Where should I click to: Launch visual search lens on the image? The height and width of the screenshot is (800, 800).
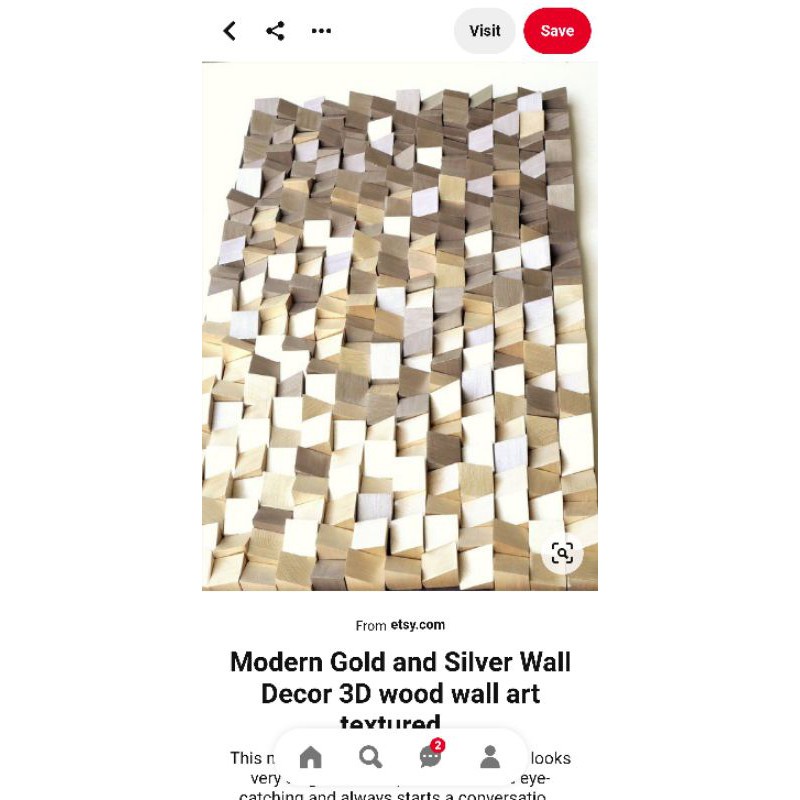coord(562,554)
